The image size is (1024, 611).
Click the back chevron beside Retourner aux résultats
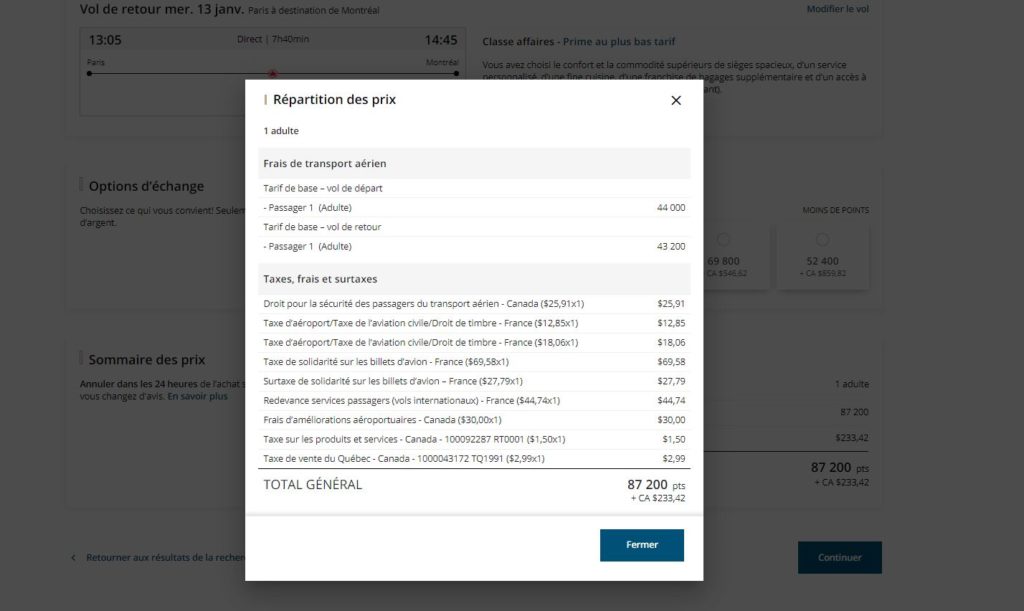pyautogui.click(x=73, y=558)
